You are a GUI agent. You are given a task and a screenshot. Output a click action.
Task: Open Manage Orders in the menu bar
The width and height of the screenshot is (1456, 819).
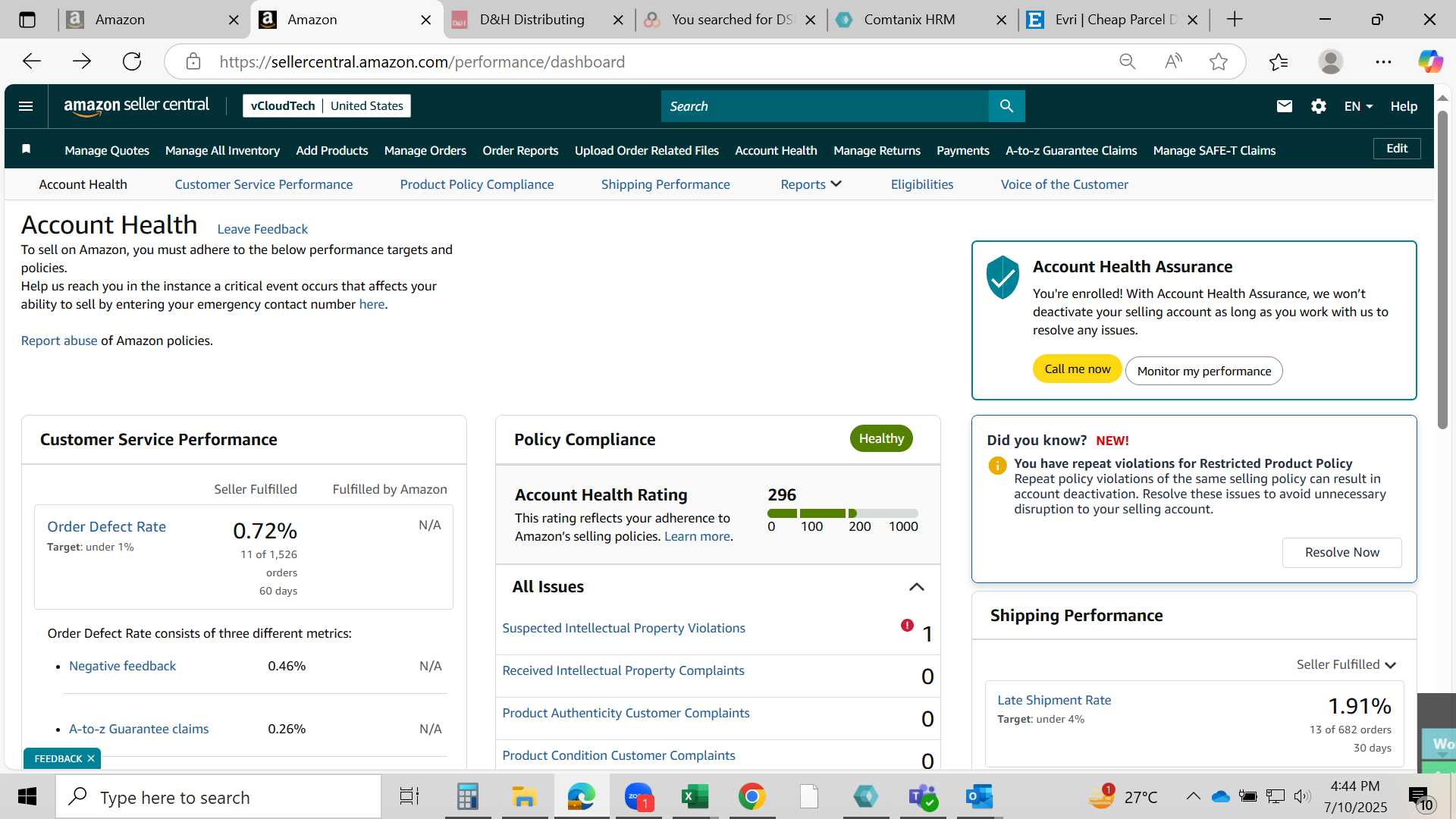click(x=425, y=150)
